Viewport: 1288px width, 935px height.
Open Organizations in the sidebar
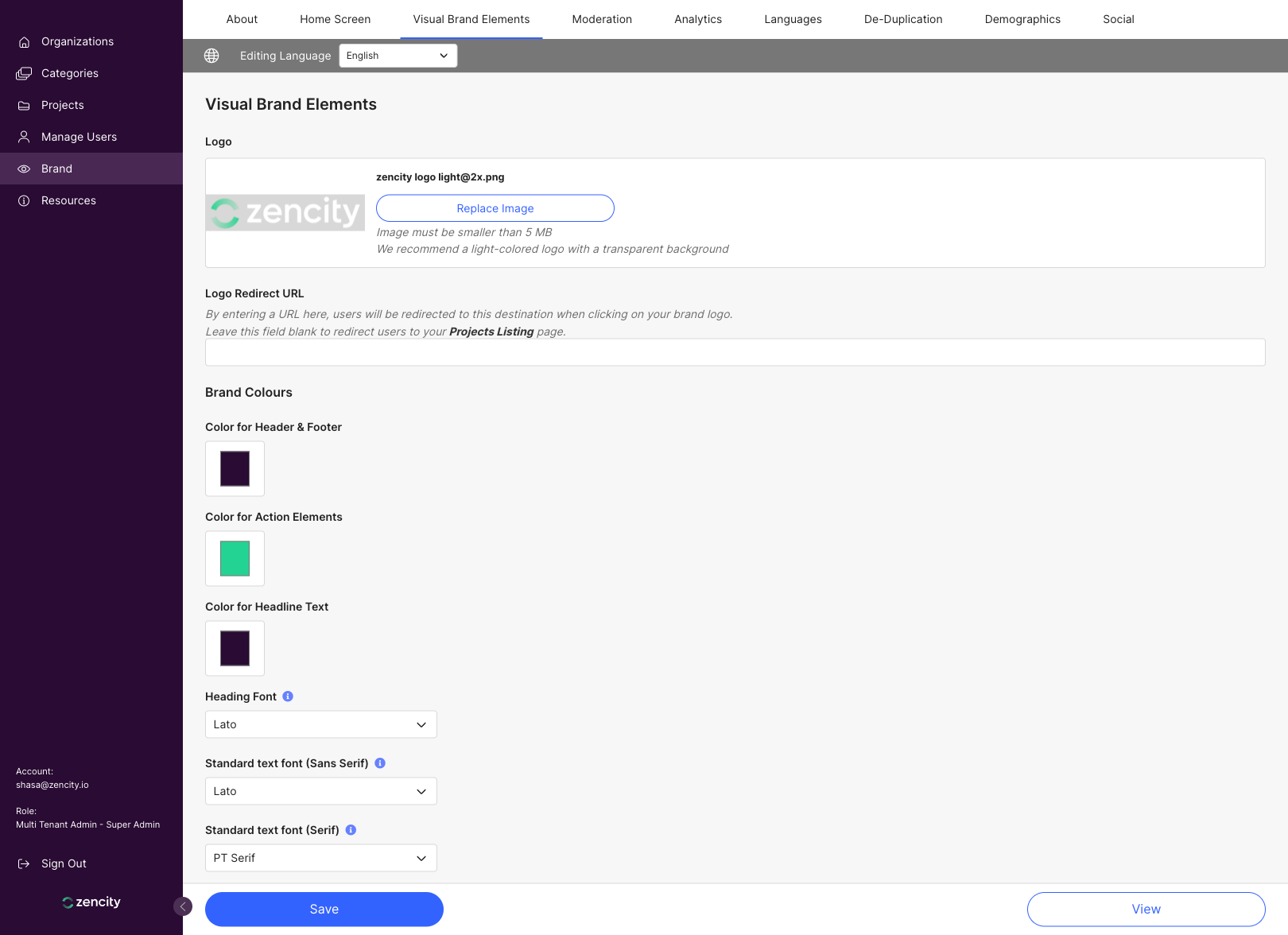point(91,41)
